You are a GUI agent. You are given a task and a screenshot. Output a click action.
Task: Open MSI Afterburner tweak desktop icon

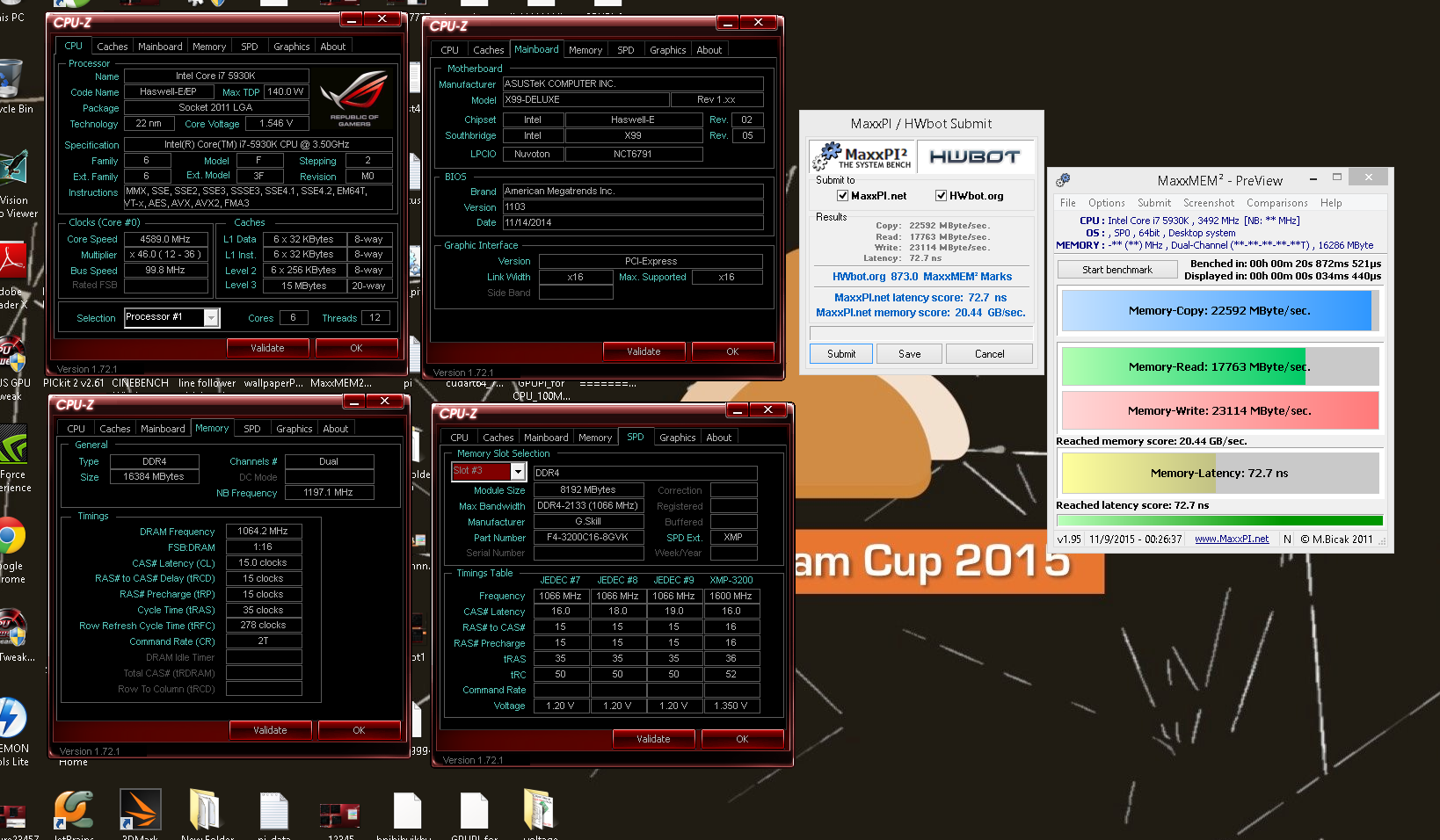pyautogui.click(x=12, y=627)
